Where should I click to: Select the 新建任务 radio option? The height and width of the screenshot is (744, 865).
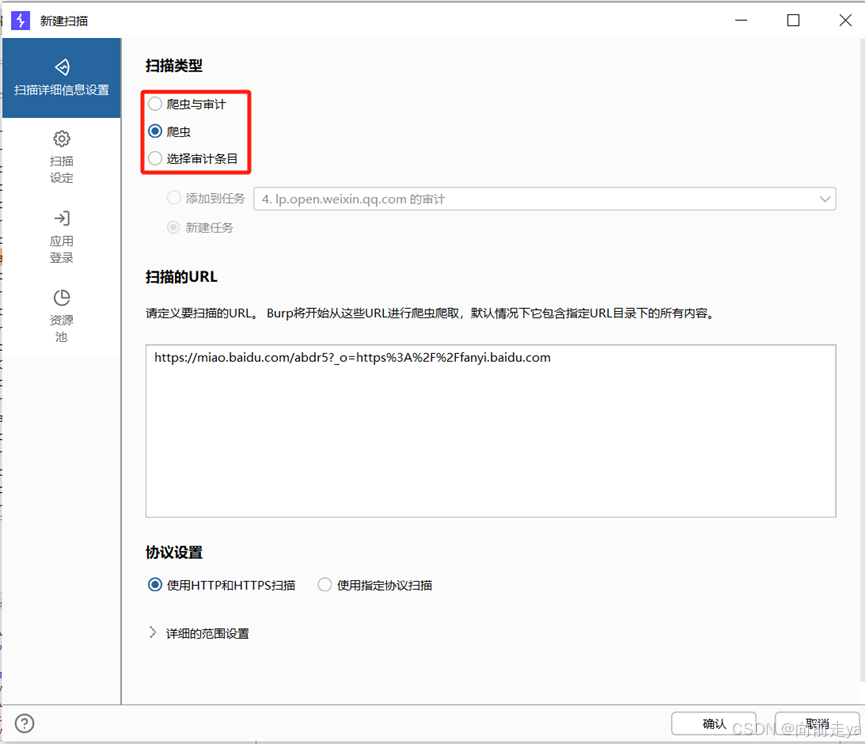click(x=200, y=227)
